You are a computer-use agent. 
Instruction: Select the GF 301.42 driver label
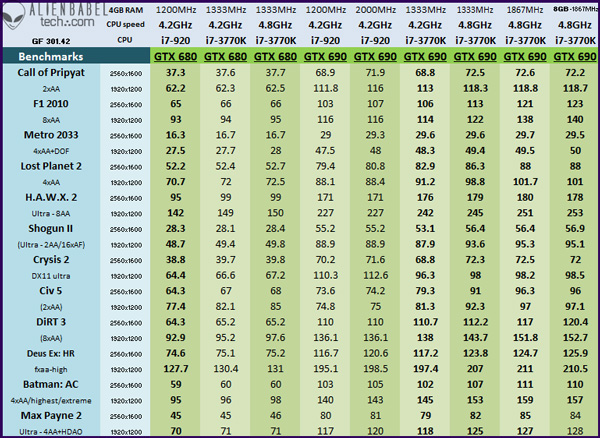pos(51,41)
